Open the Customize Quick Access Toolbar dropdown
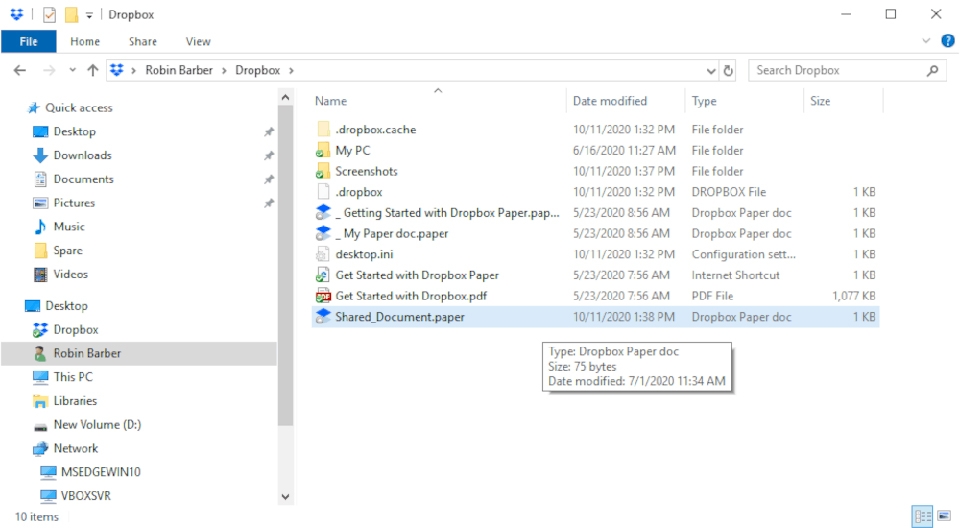 (89, 15)
